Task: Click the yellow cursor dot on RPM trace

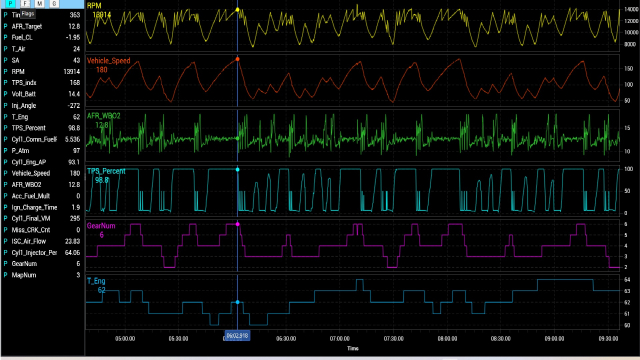Action: tap(238, 10)
